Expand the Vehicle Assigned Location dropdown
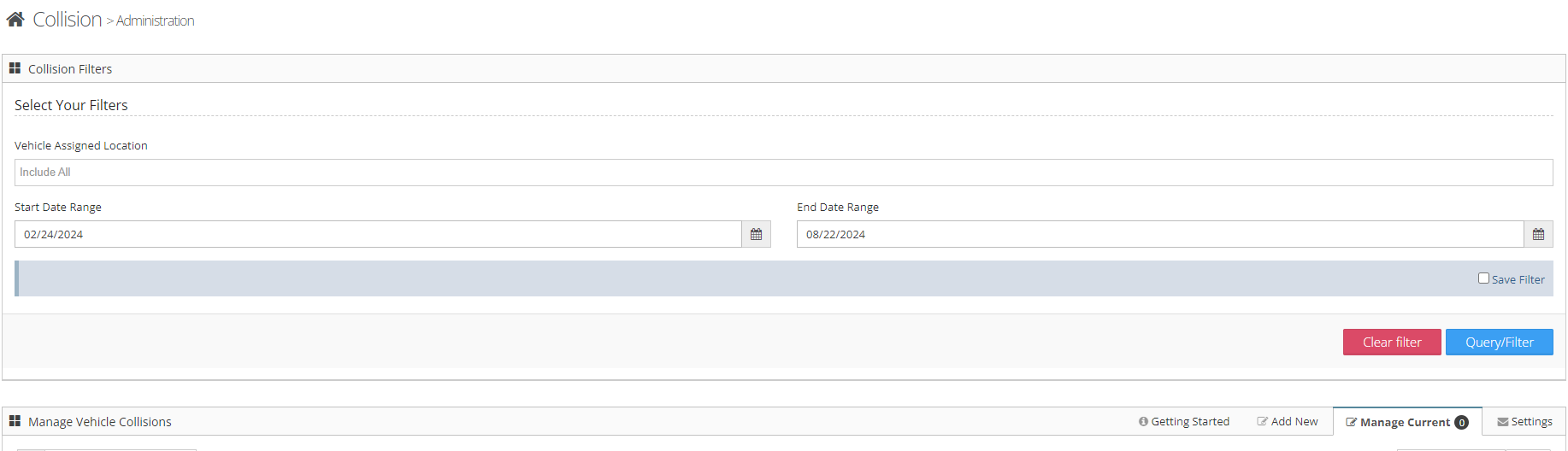The width and height of the screenshot is (1568, 451). coord(783,173)
